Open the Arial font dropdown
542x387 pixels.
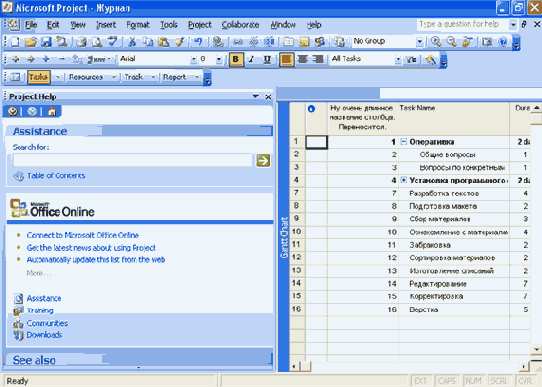194,59
